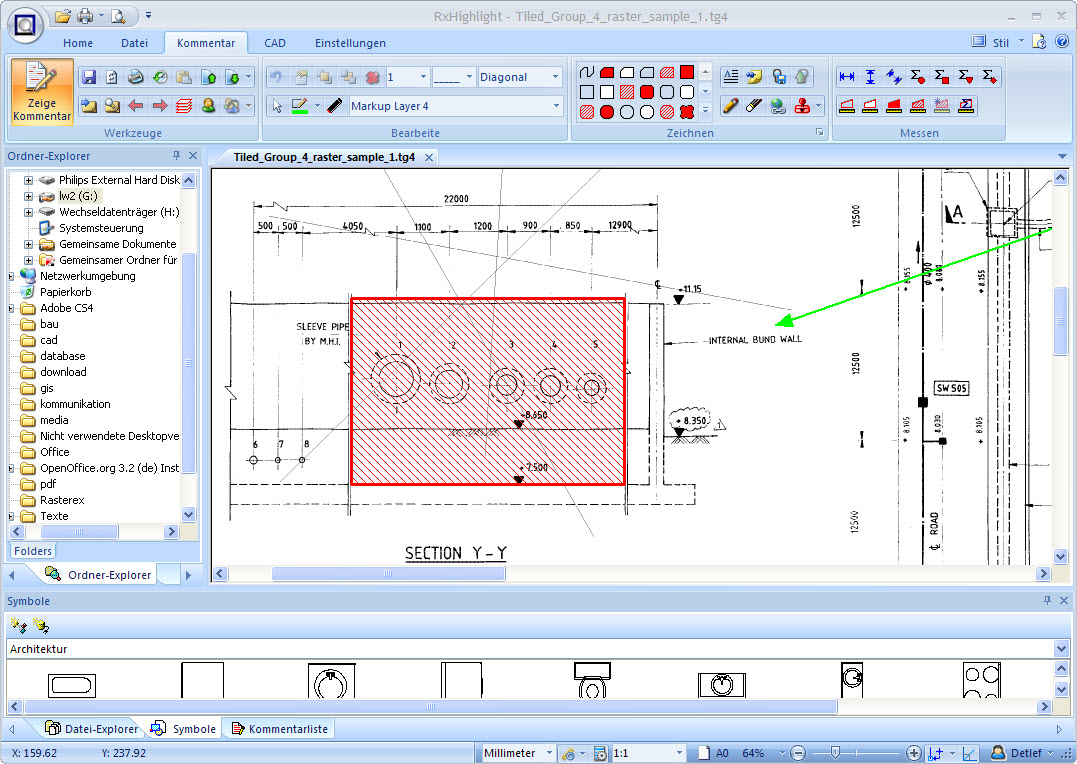Click the zoom slider in status bar
The width and height of the screenshot is (1077, 764).
coord(834,753)
